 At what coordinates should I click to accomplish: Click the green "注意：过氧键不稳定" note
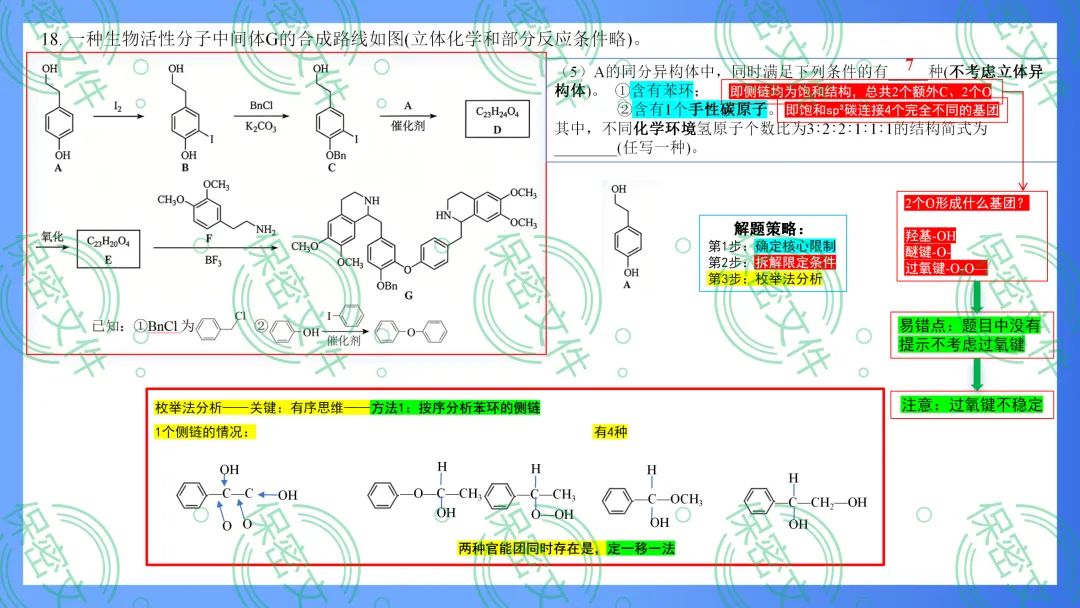click(x=971, y=405)
